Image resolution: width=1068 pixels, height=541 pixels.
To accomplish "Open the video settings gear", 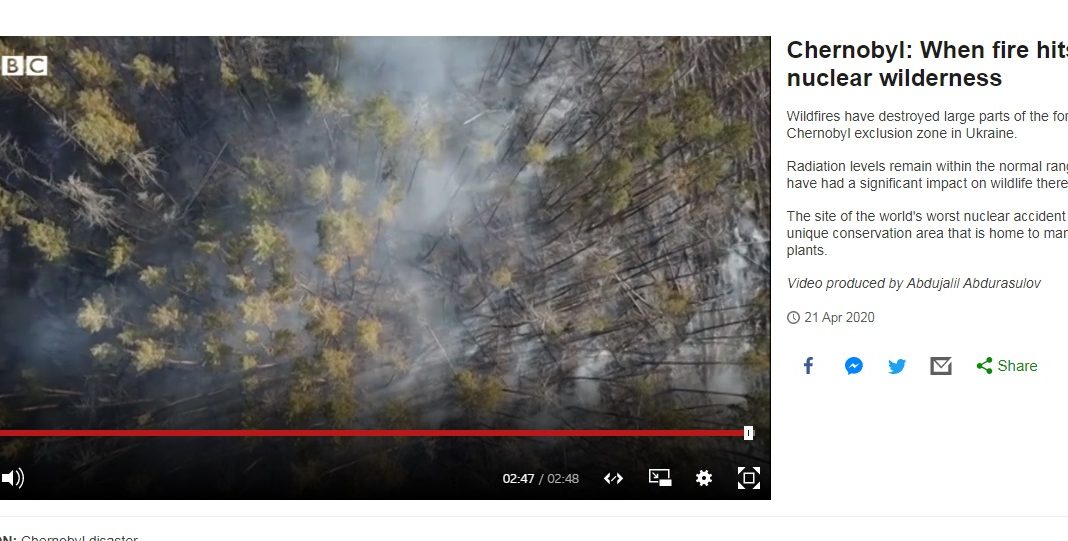I will 704,478.
